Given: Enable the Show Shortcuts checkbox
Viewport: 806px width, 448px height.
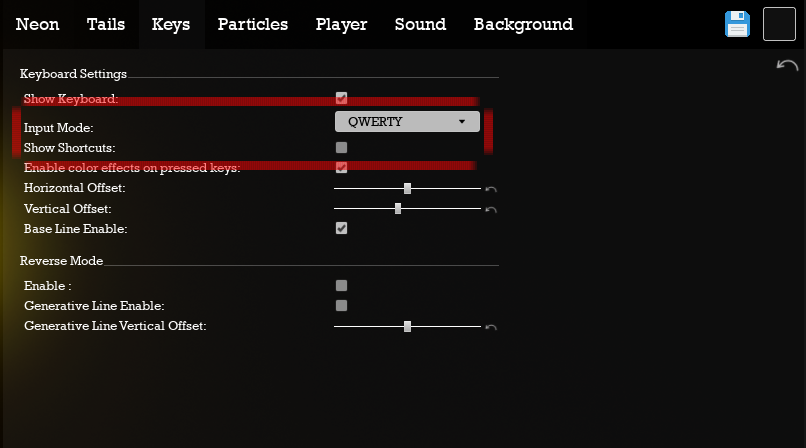Looking at the screenshot, I should point(341,147).
